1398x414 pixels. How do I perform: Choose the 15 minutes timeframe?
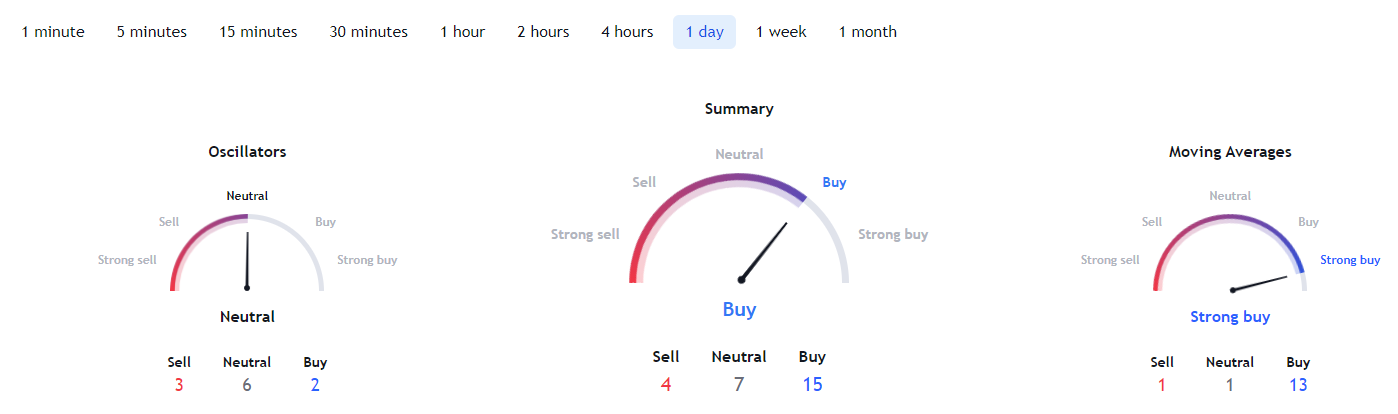[258, 32]
